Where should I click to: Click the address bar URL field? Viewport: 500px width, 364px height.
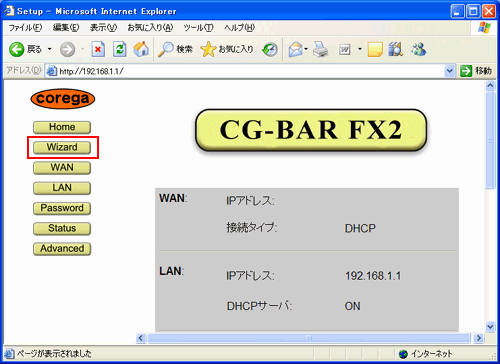coord(251,71)
